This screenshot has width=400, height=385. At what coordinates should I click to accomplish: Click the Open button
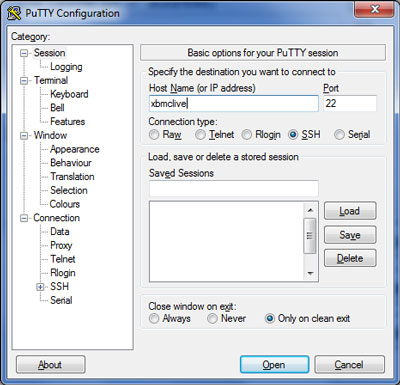(x=274, y=365)
